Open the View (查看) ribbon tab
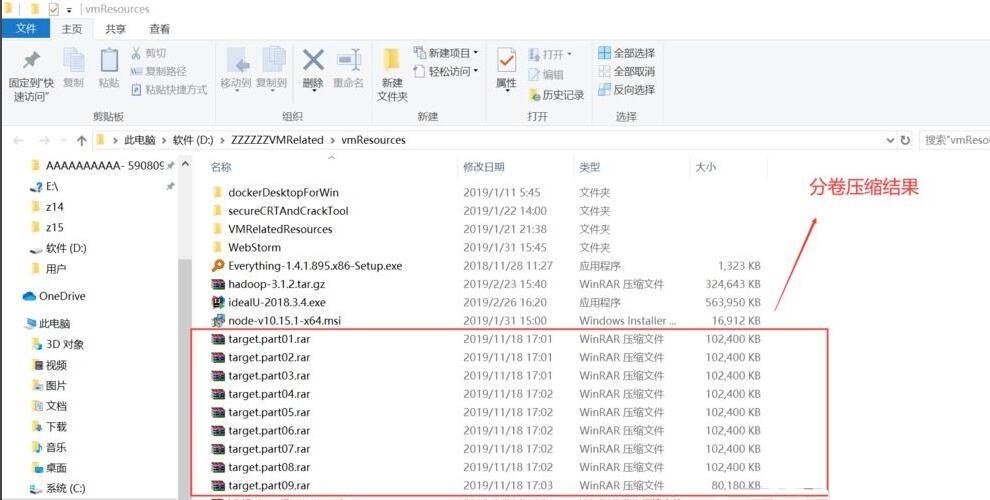This screenshot has width=990, height=500. pos(159,29)
